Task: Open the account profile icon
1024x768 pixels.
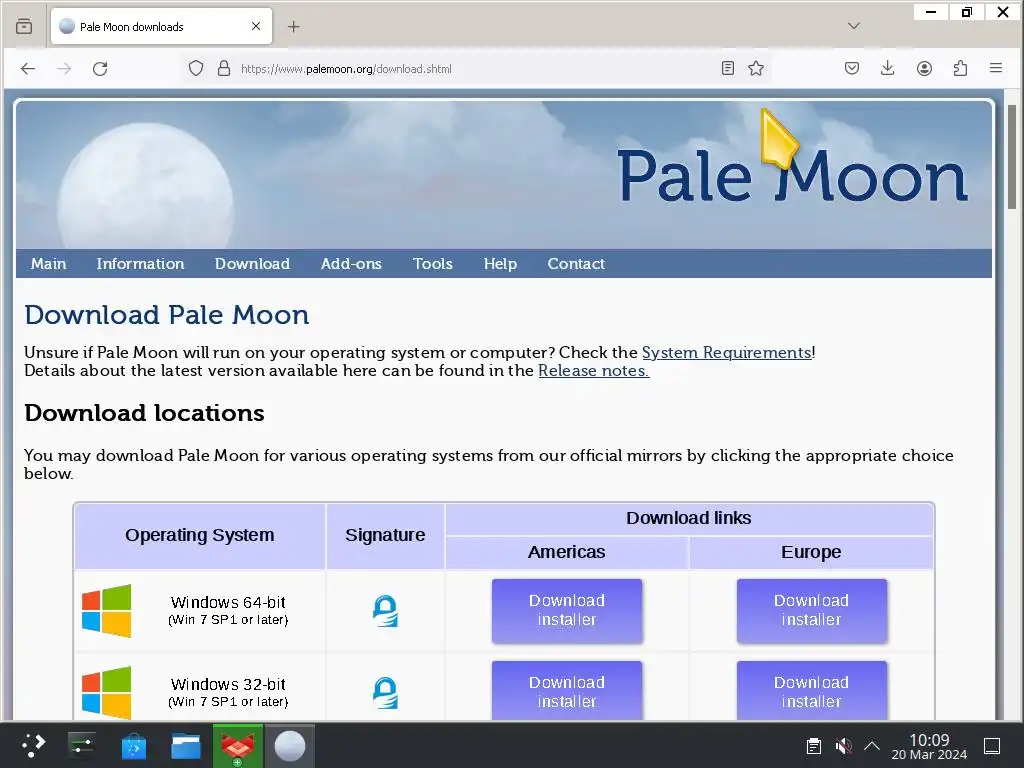Action: 924,68
